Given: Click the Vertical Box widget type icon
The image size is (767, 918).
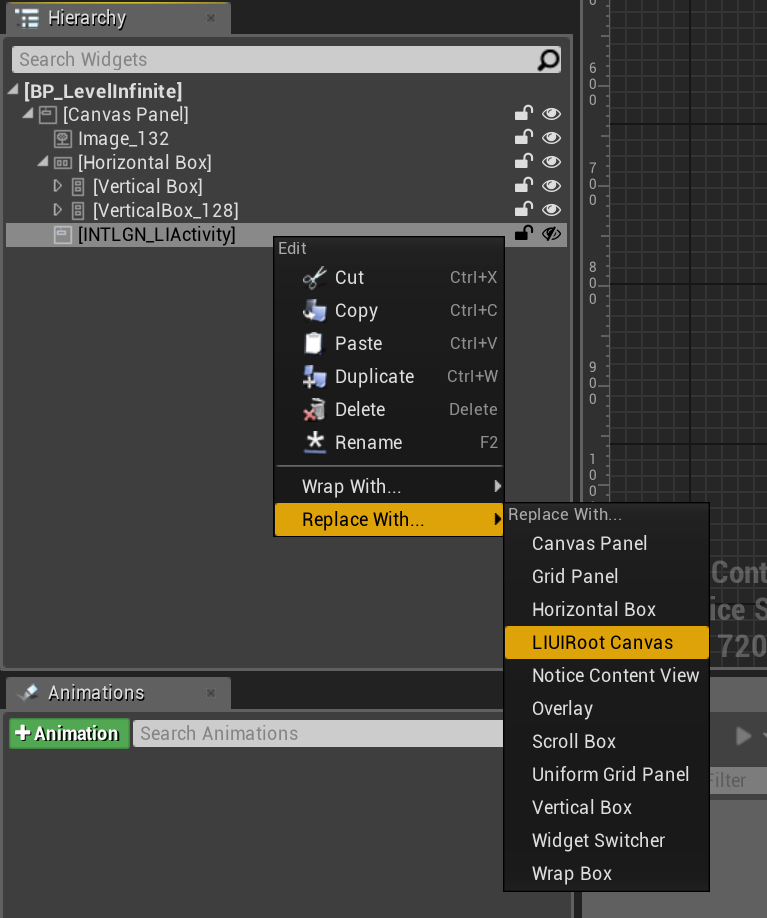Looking at the screenshot, I should tap(78, 187).
